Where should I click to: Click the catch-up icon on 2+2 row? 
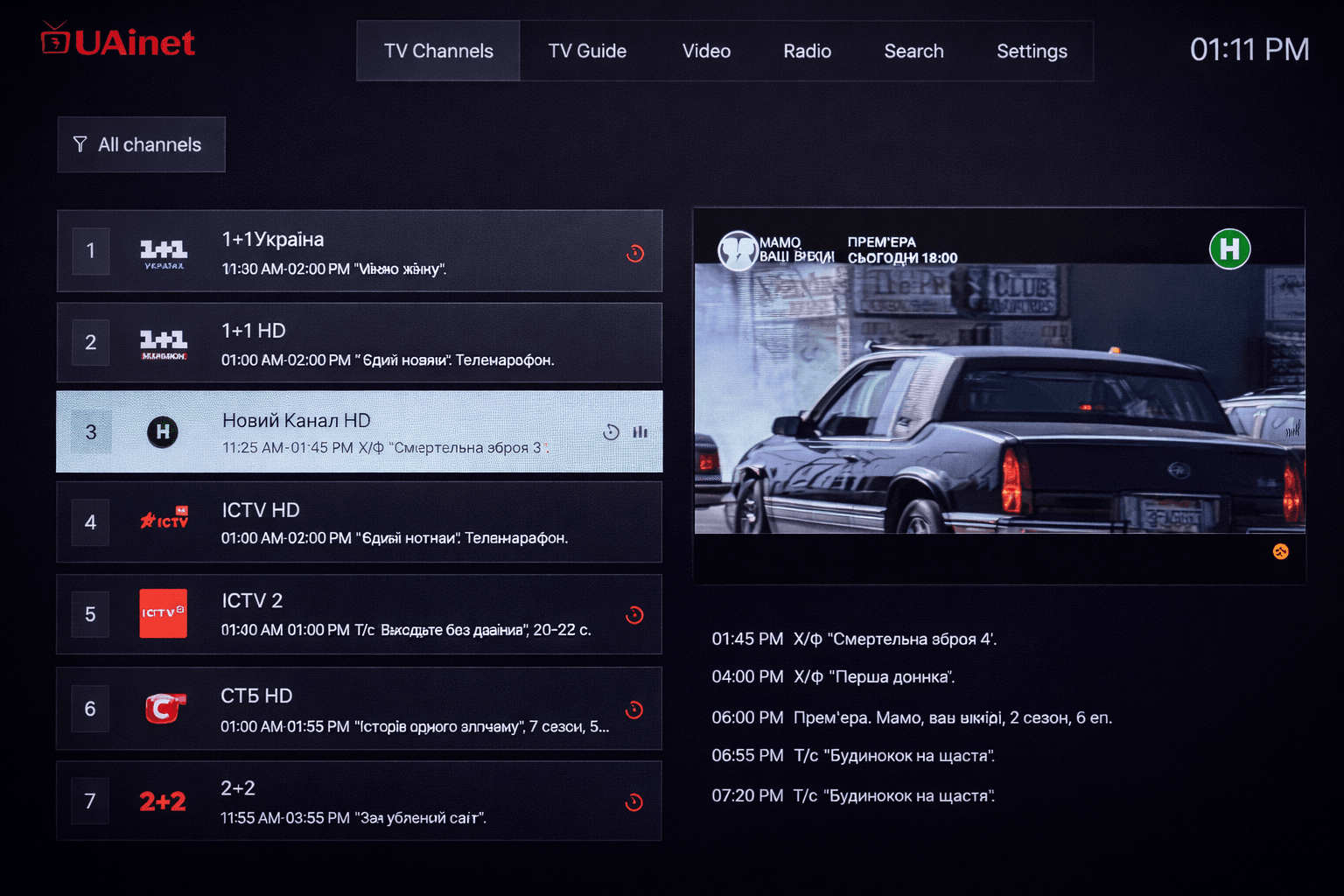tap(635, 802)
